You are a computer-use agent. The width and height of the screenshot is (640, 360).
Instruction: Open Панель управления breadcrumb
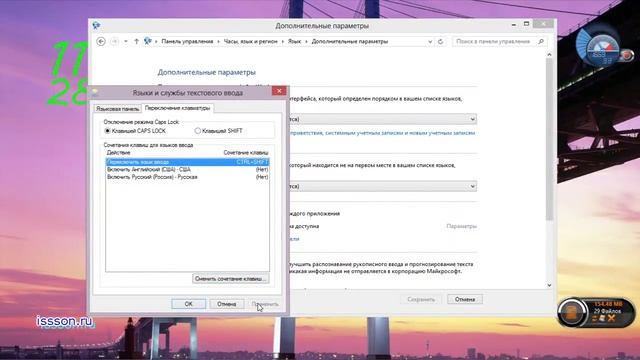point(187,41)
